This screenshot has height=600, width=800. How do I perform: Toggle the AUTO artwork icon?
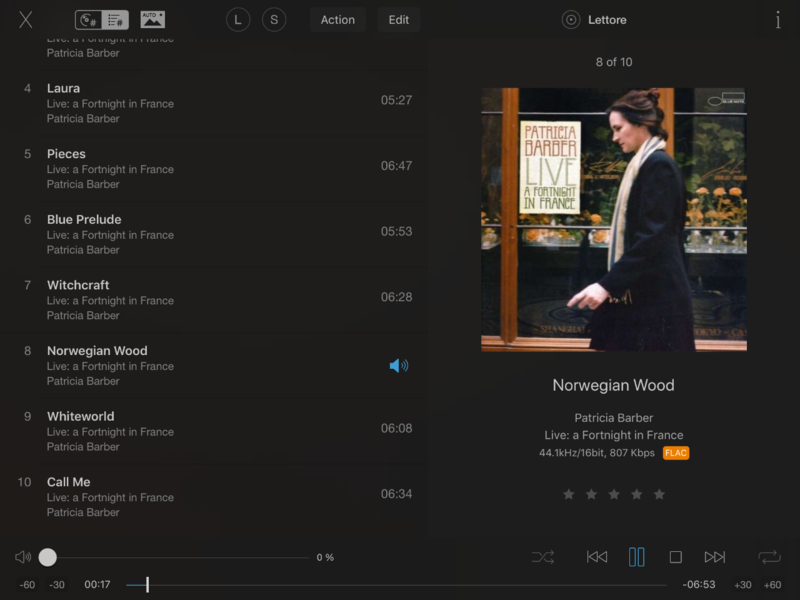(152, 19)
